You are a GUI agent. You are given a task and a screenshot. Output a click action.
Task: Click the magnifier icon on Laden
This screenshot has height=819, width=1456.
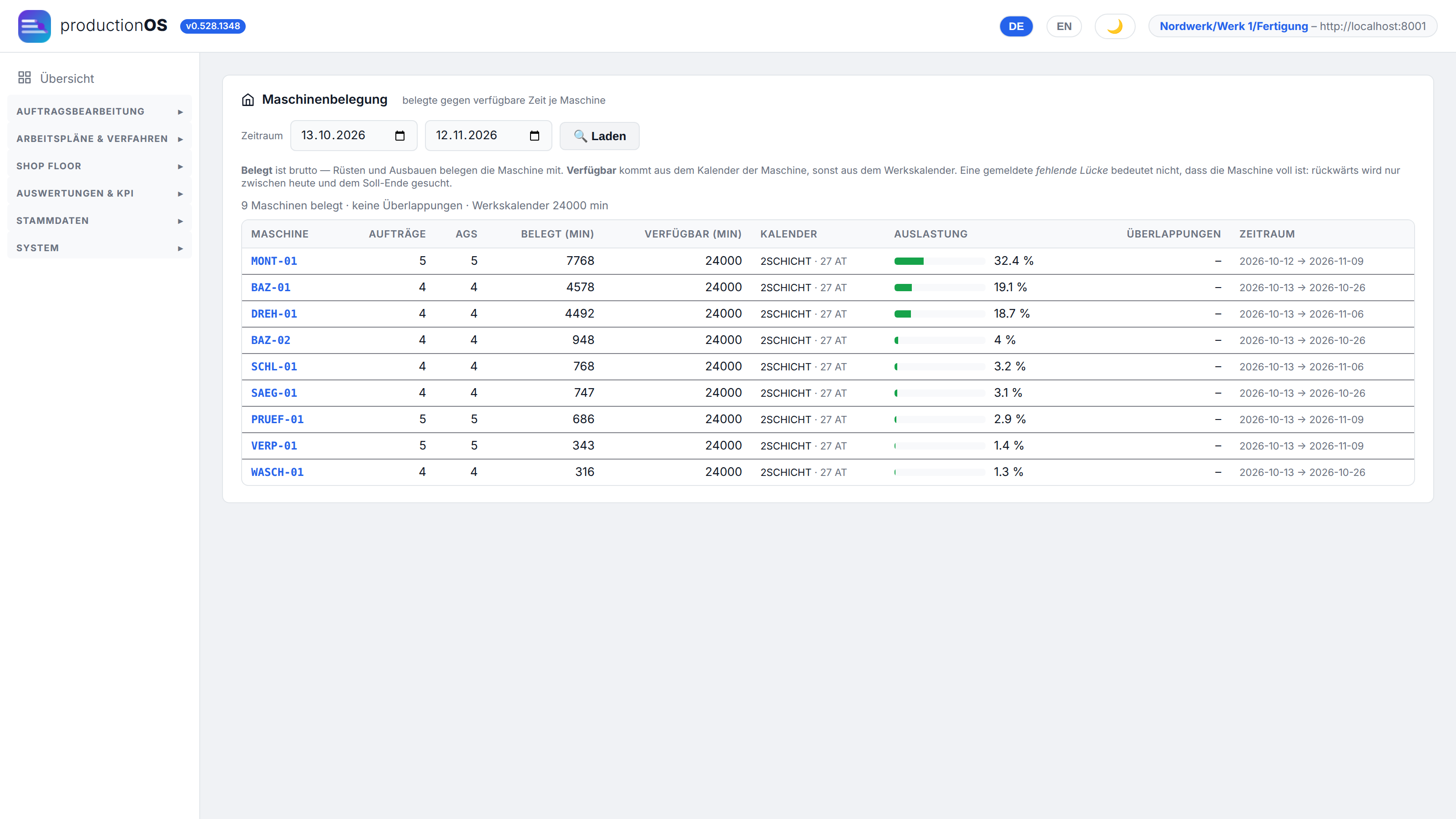[580, 136]
